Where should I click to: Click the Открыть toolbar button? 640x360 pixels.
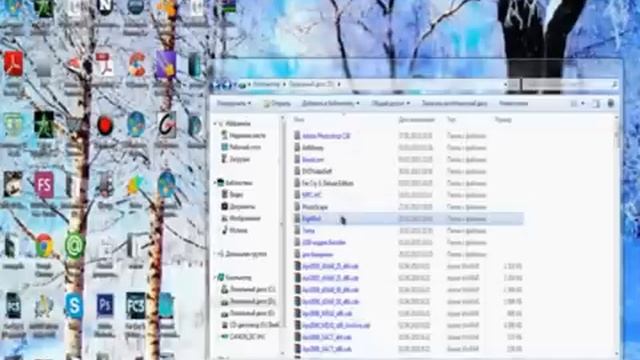pyautogui.click(x=277, y=104)
